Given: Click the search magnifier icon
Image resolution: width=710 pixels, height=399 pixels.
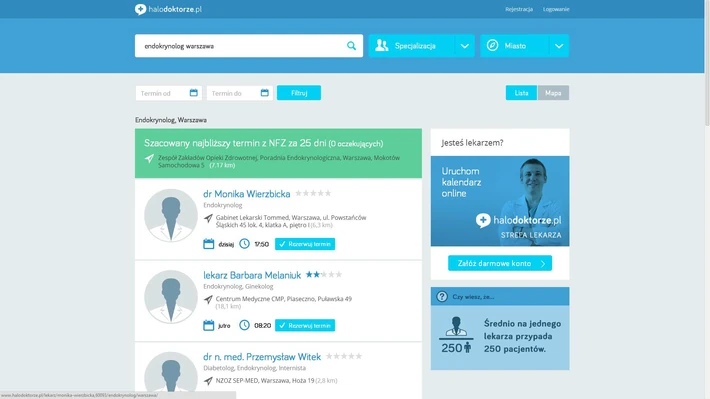Looking at the screenshot, I should pyautogui.click(x=351, y=46).
